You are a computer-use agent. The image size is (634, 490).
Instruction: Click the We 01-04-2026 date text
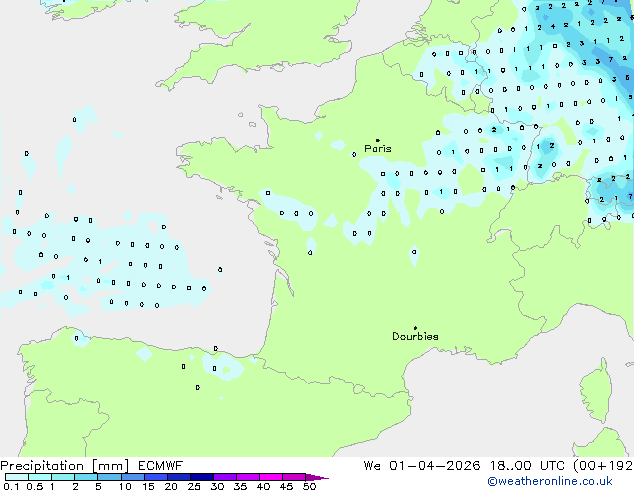point(422,466)
